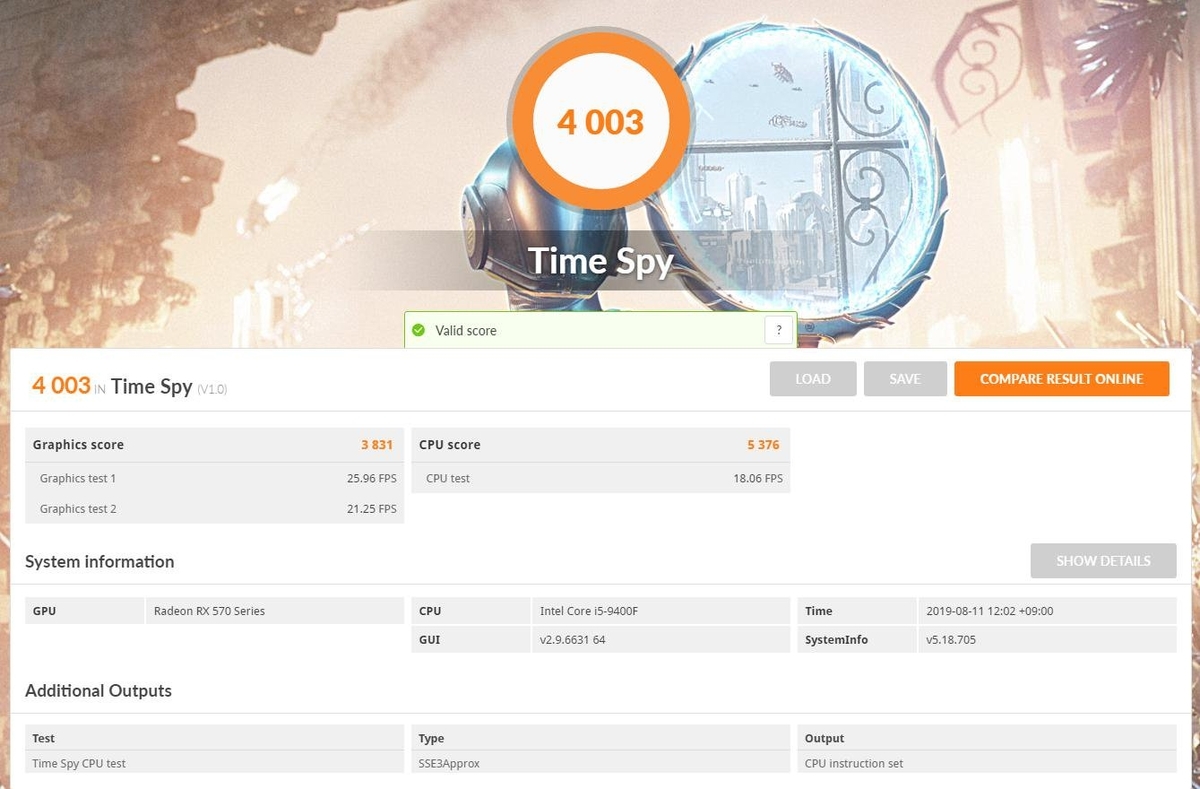
Task: Click the 4 003 score in the result header
Action: point(61,385)
